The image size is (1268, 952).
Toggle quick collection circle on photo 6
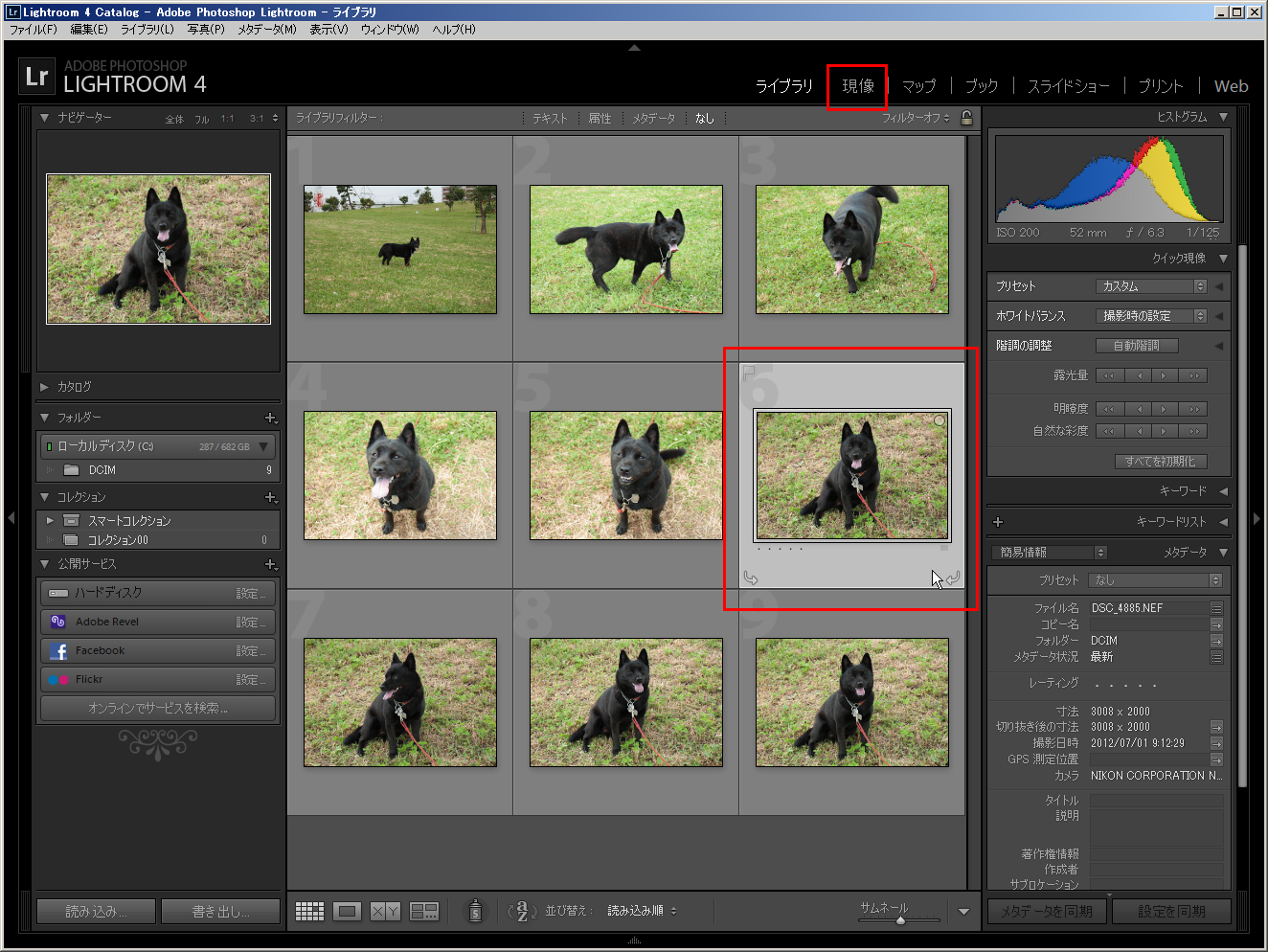click(x=940, y=420)
